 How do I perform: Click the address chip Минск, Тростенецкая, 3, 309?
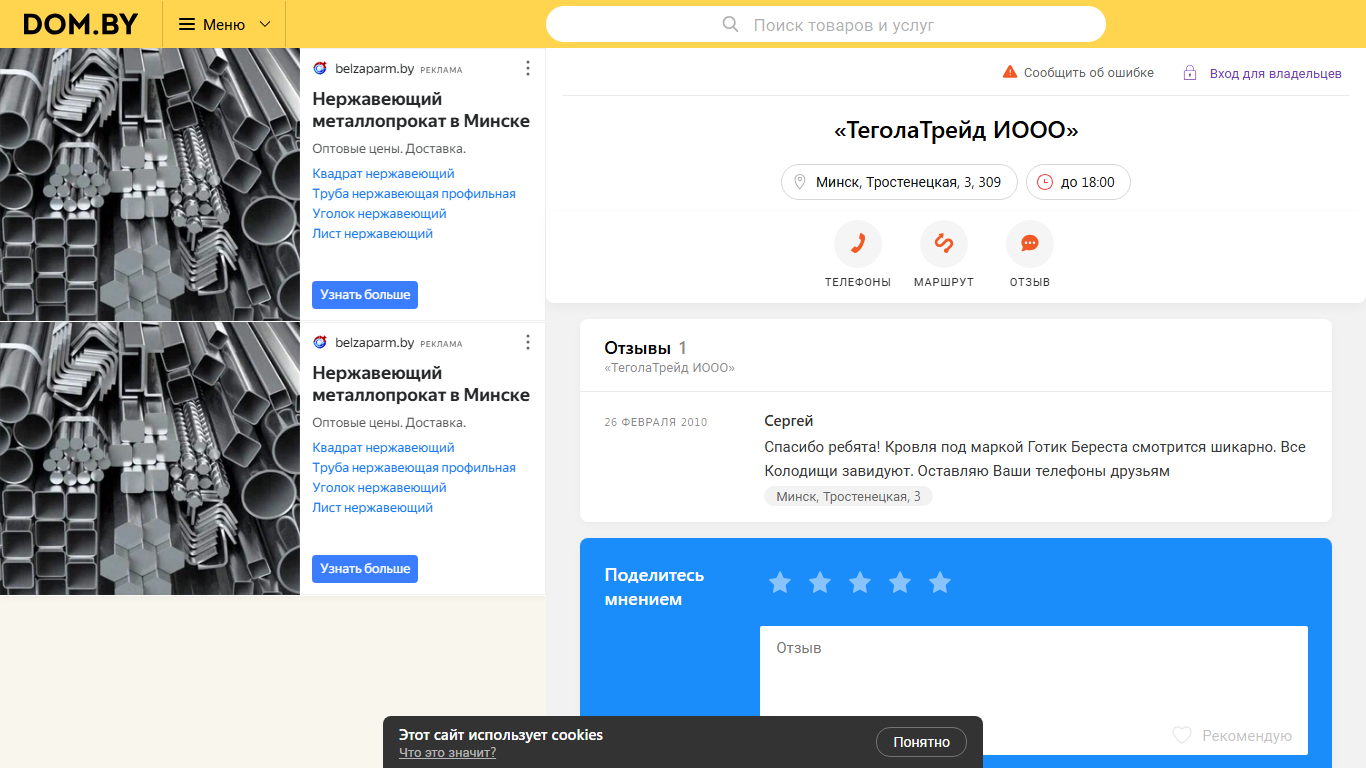pyautogui.click(x=898, y=182)
